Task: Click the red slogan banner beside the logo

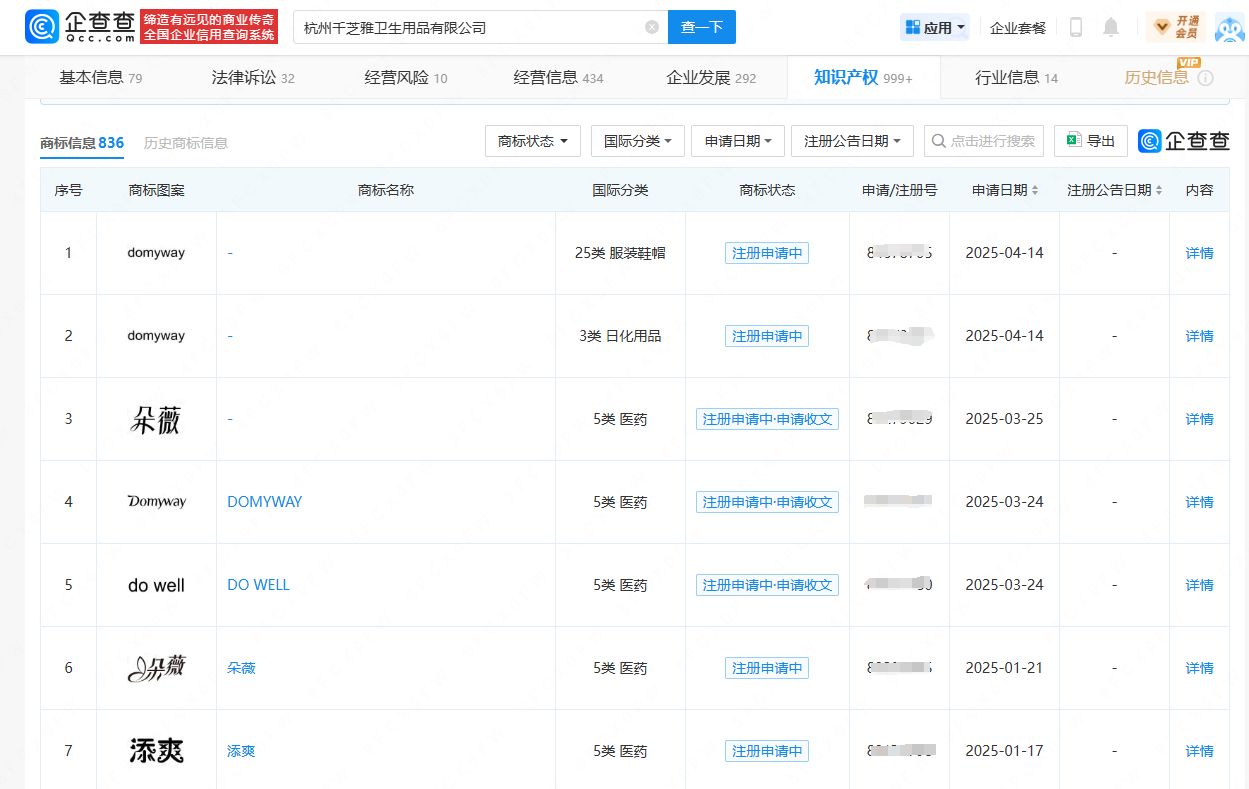Action: tap(209, 27)
